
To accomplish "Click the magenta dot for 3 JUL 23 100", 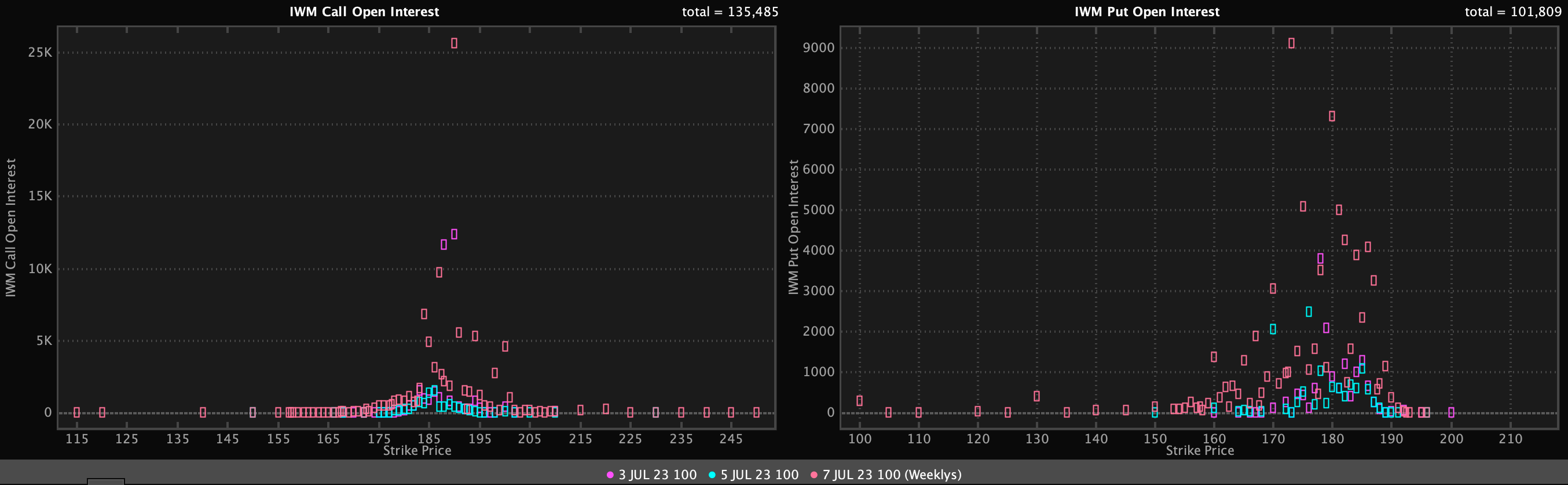I will (x=610, y=475).
